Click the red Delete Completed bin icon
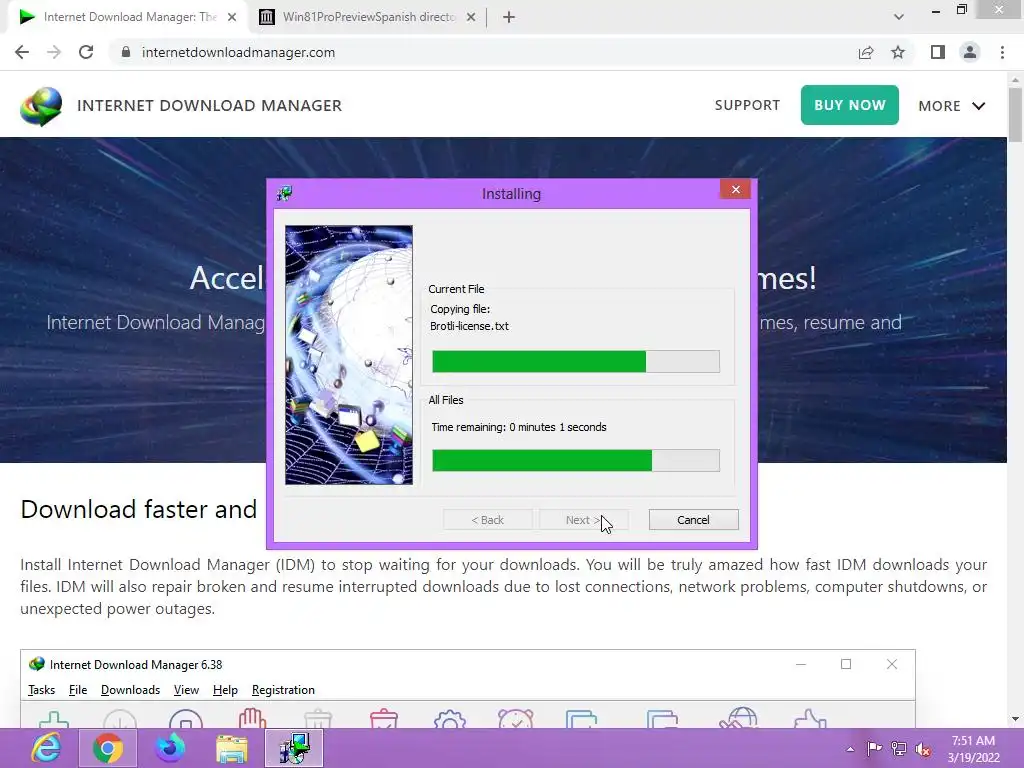This screenshot has width=1024, height=768. pyautogui.click(x=384, y=718)
